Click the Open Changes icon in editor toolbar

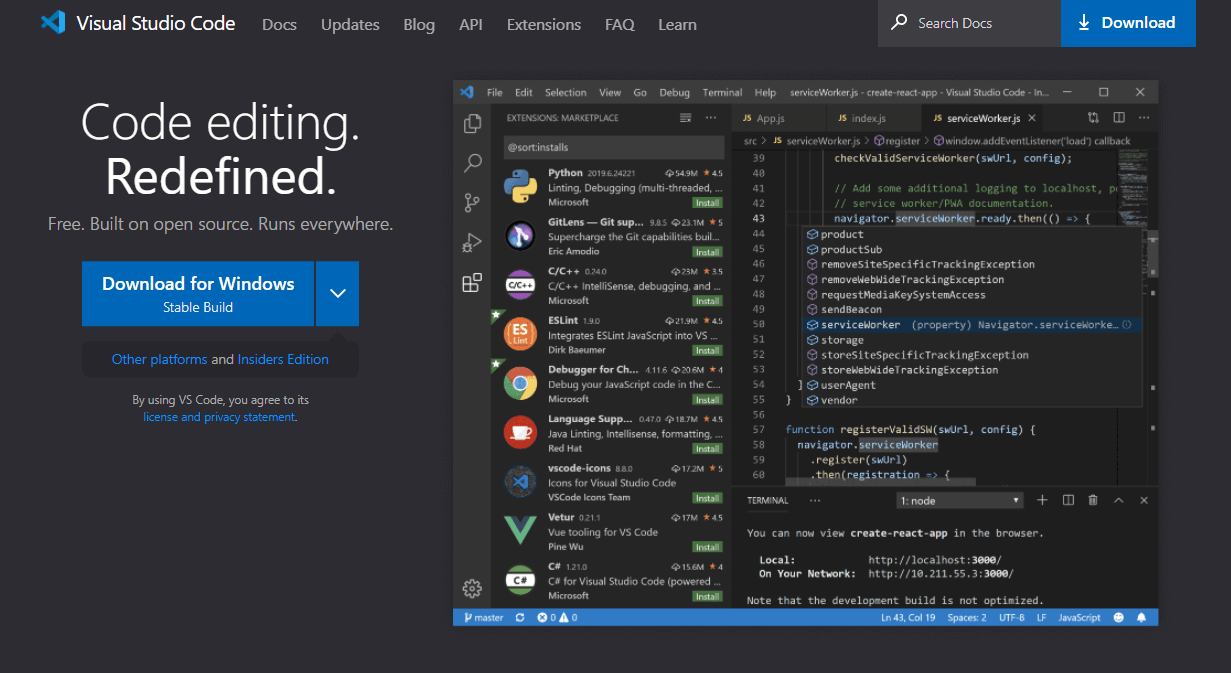pos(1093,118)
